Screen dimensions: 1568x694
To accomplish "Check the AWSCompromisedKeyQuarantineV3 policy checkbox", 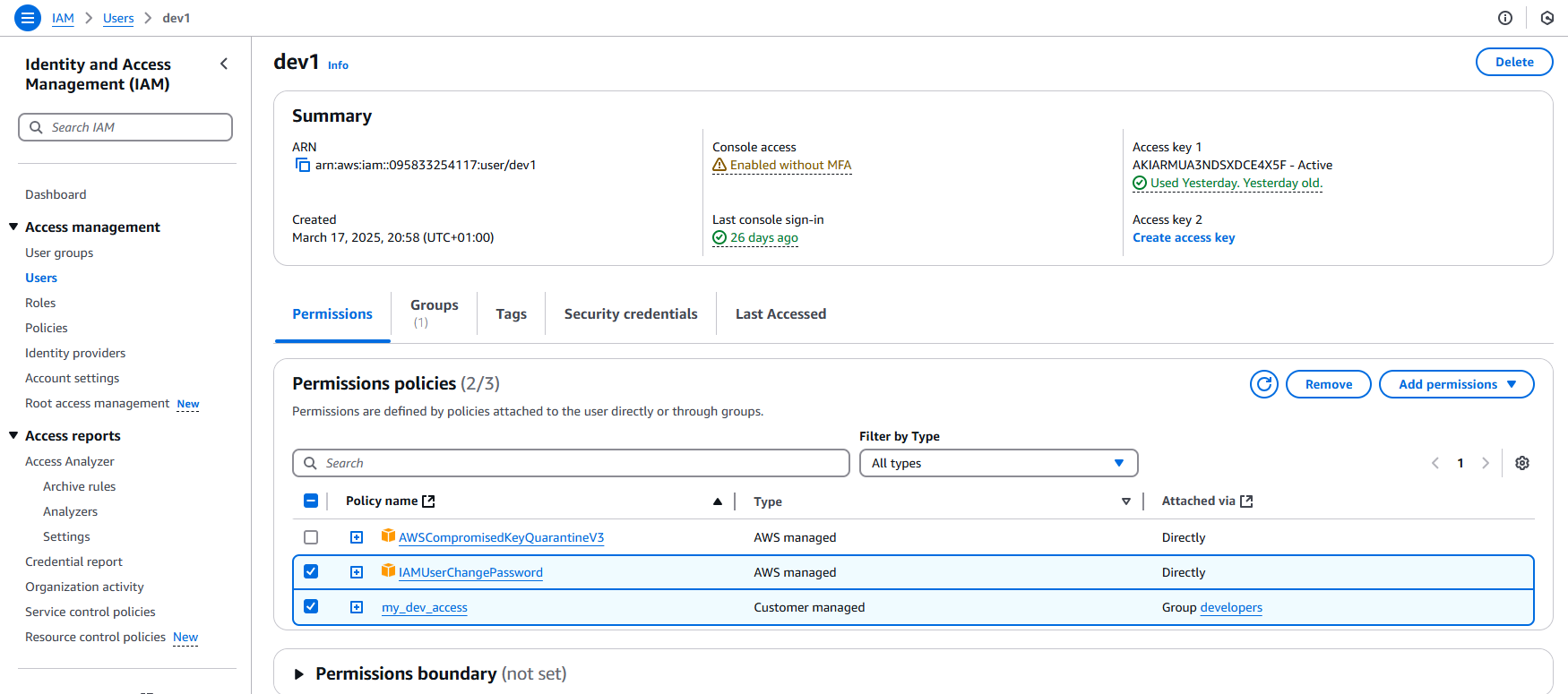I will [x=311, y=537].
